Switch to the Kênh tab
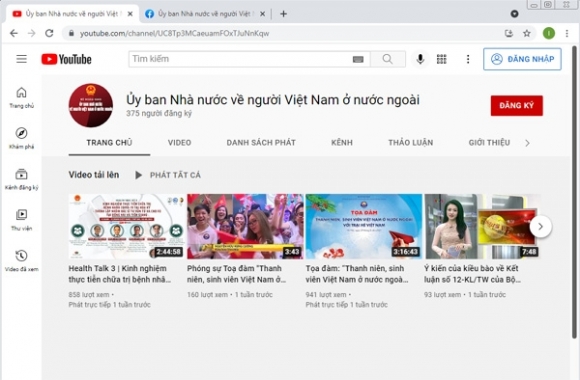The height and width of the screenshot is (380, 580). tap(342, 143)
